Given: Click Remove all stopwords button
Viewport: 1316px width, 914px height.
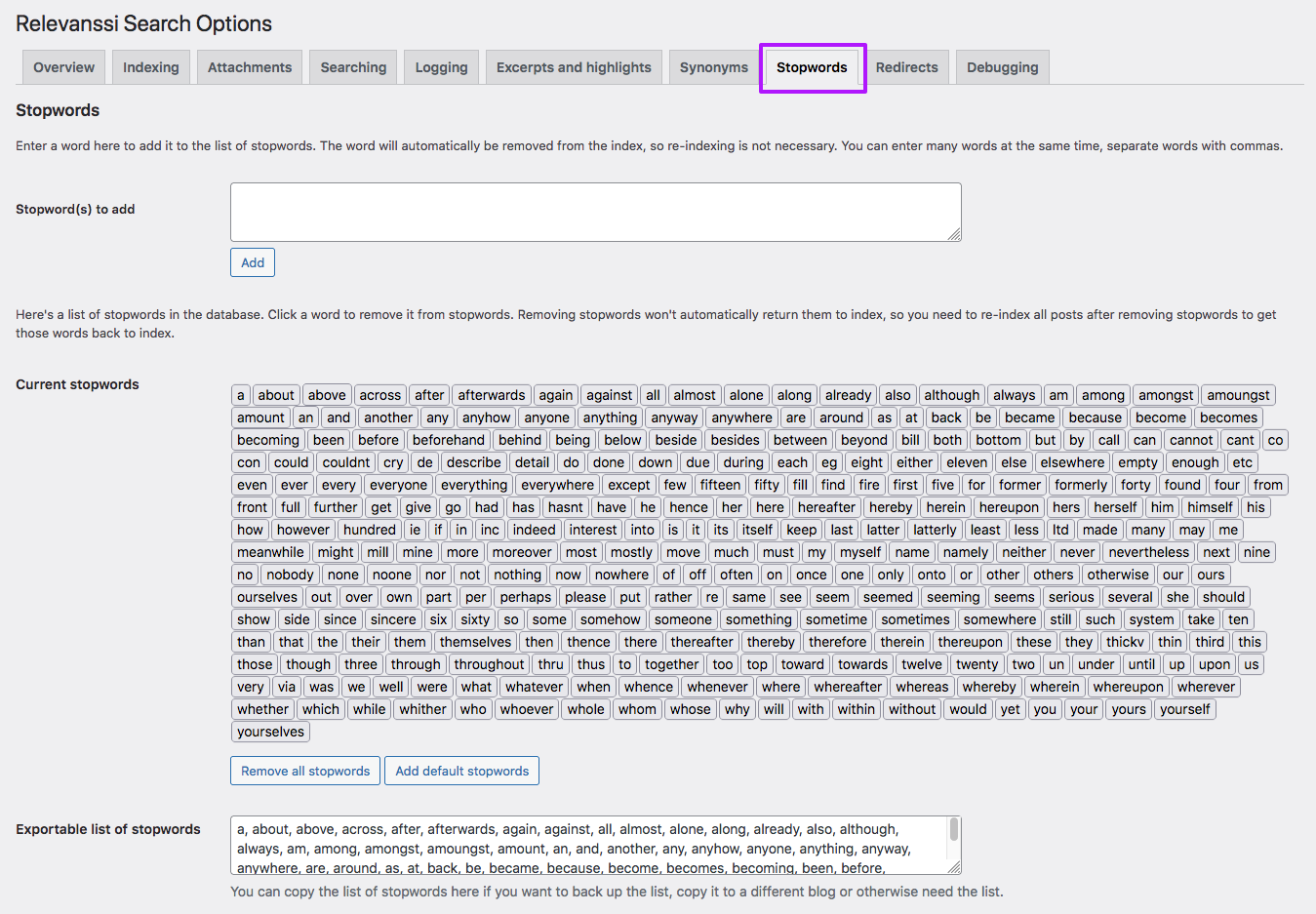Looking at the screenshot, I should [x=305, y=771].
